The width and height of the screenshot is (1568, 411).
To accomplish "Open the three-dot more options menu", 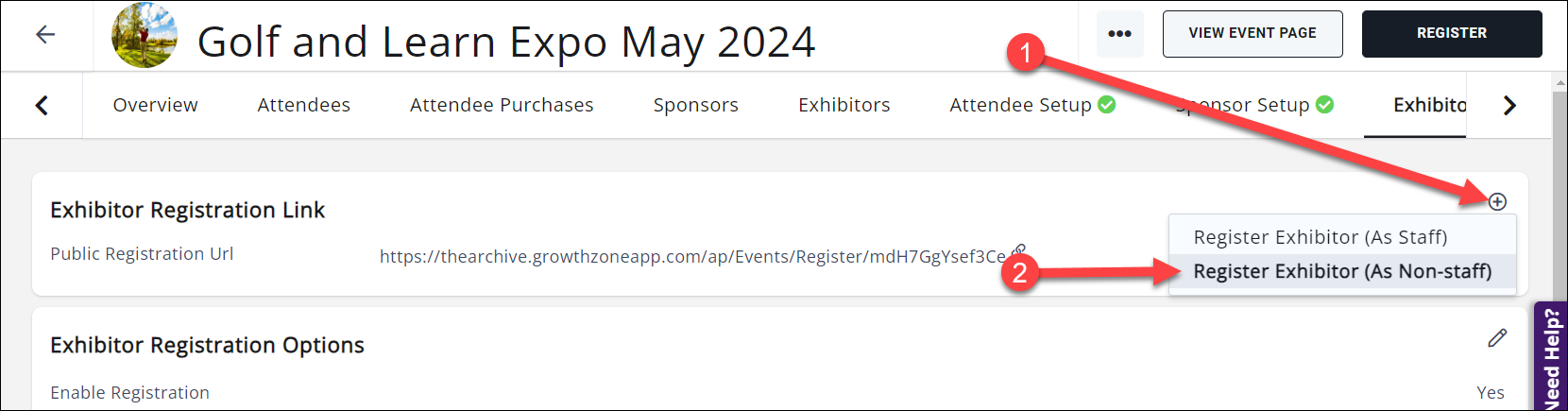I will point(1119,34).
